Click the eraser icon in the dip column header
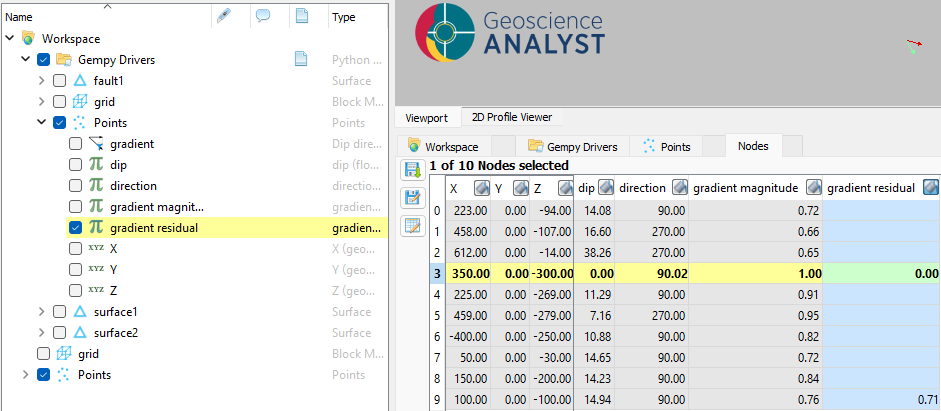The image size is (941, 411). pyautogui.click(x=606, y=188)
